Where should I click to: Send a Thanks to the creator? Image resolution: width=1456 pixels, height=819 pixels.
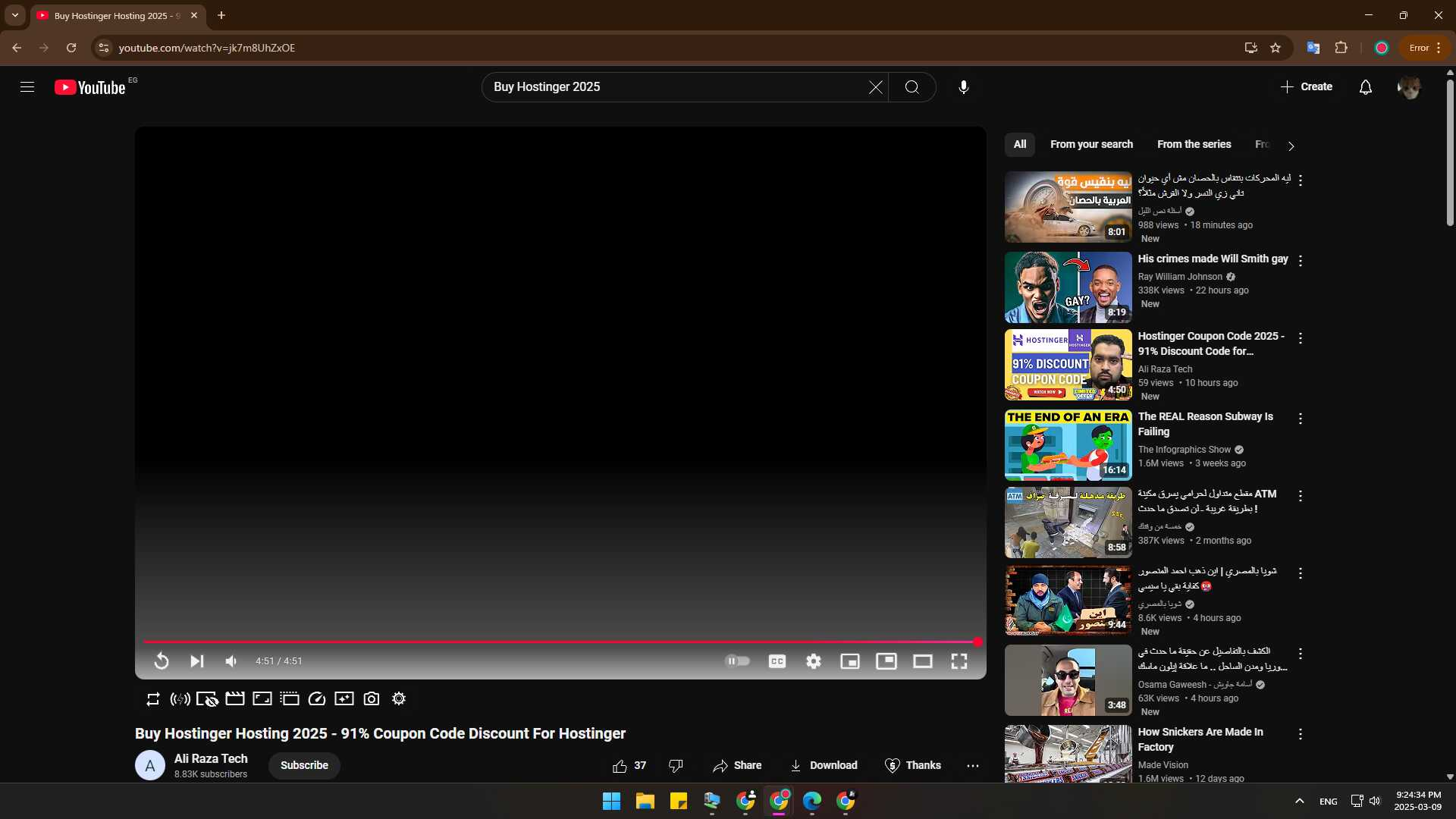912,766
